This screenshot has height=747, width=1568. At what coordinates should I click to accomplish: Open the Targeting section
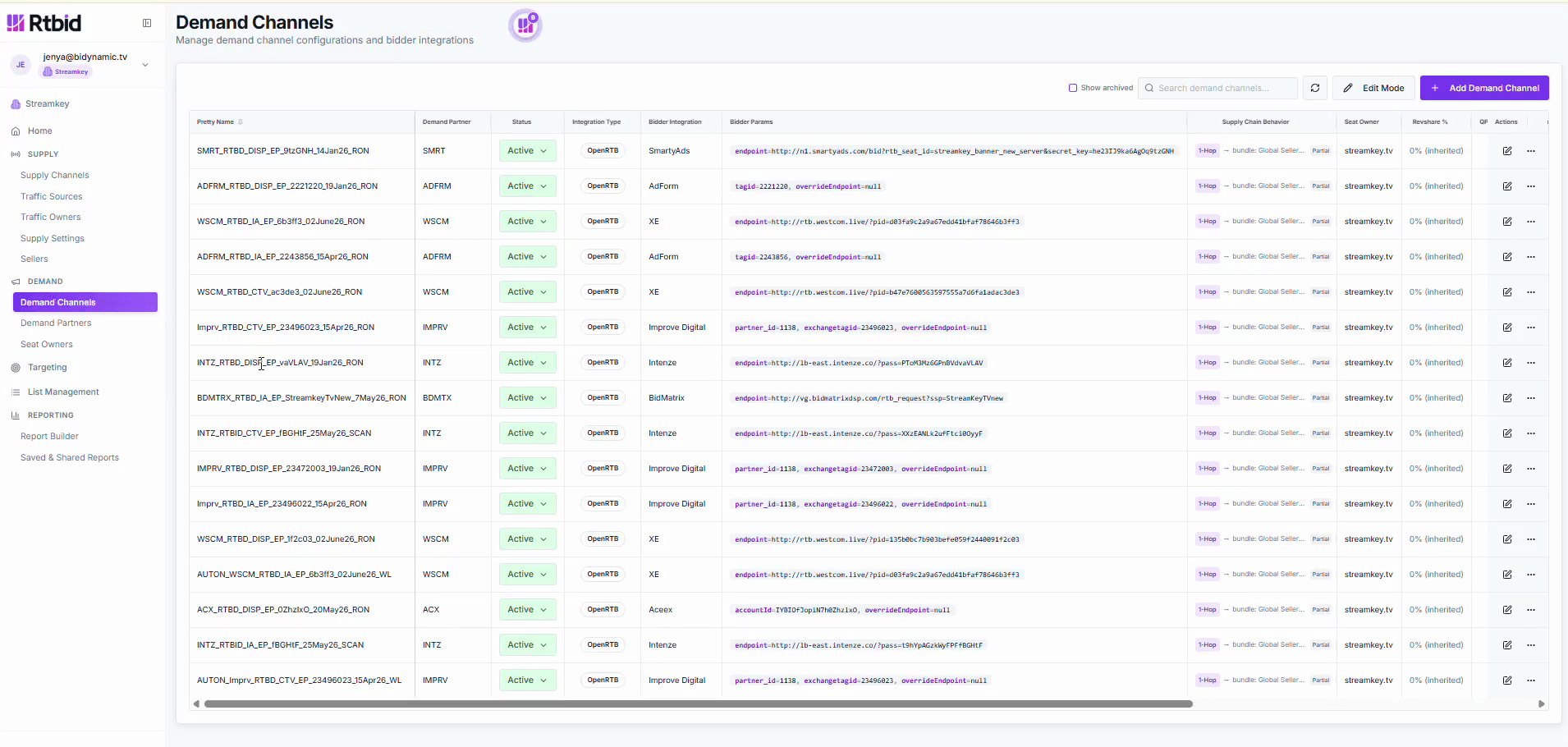pos(48,367)
